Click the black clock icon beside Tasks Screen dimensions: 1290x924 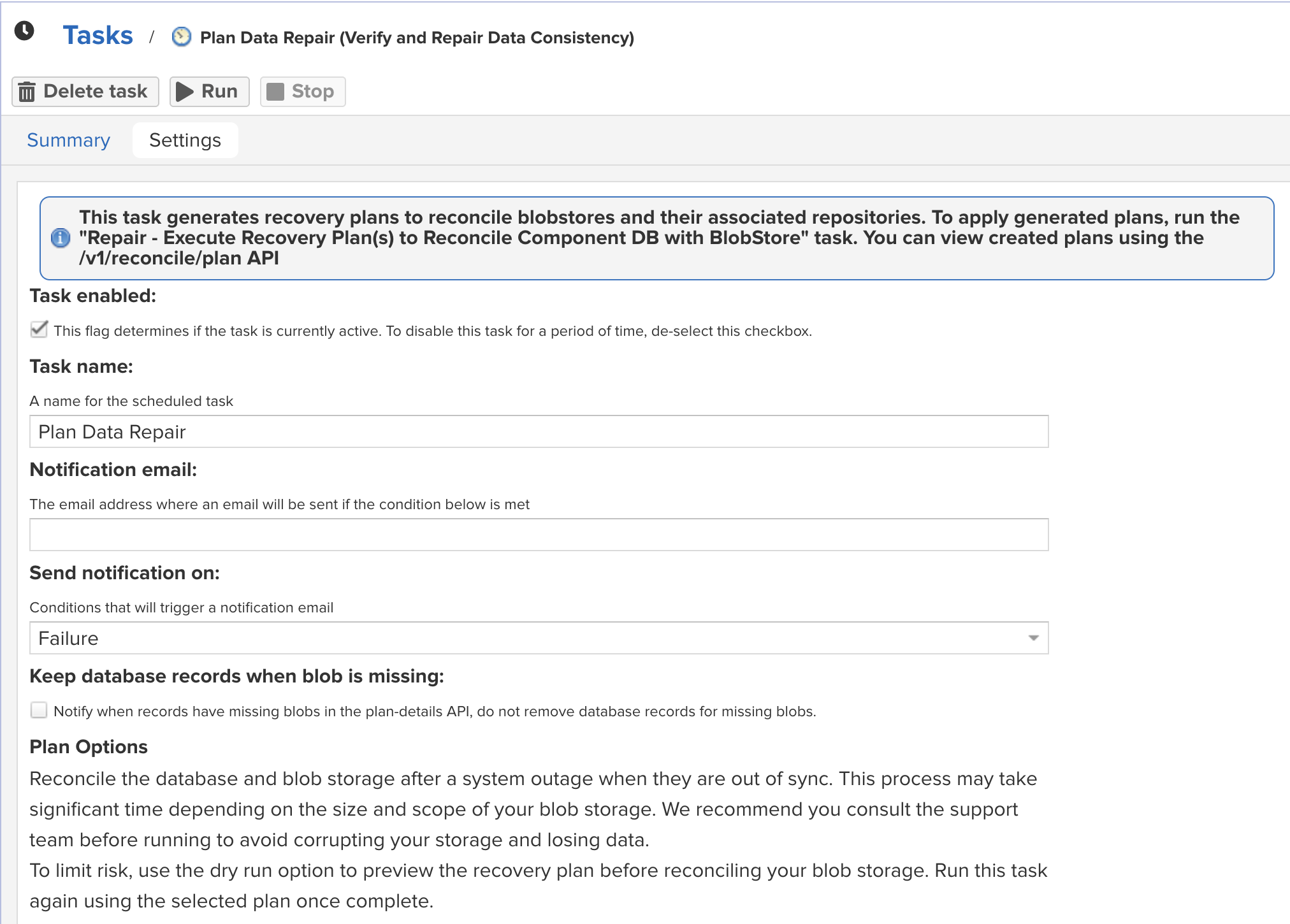pyautogui.click(x=24, y=31)
